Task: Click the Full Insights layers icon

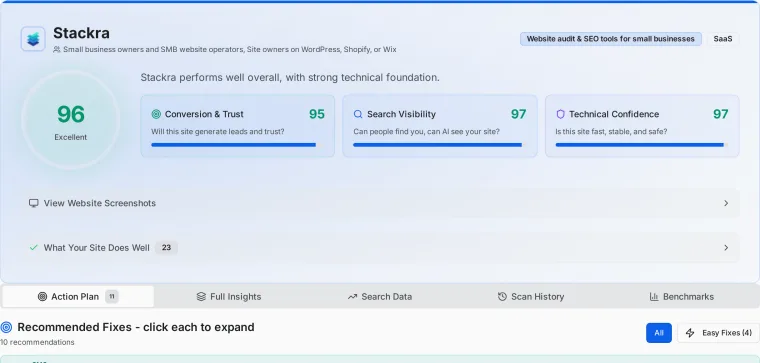Action: (201, 297)
